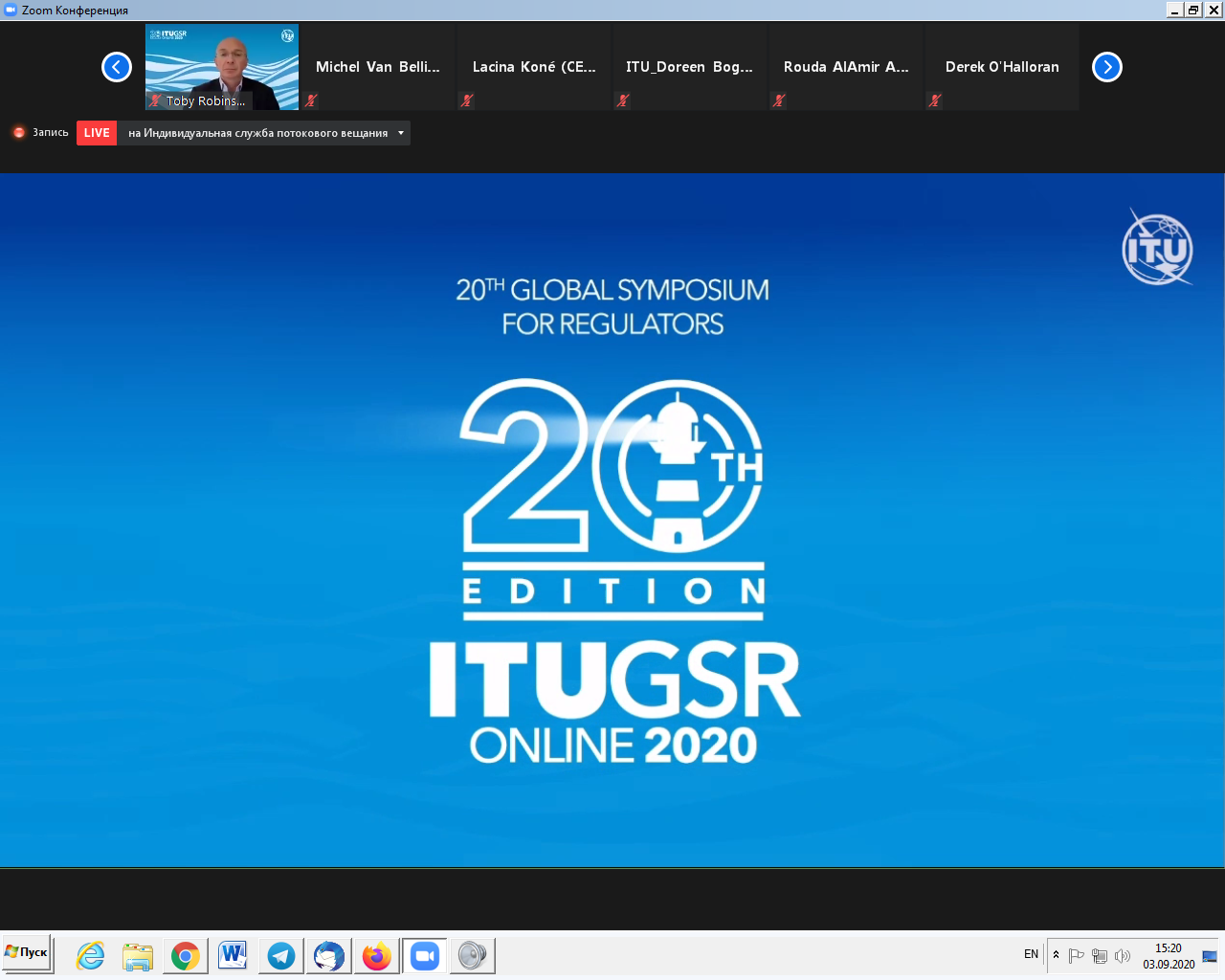Select the Derek O'Halloran participant tile
Image resolution: width=1225 pixels, height=980 pixels.
click(1002, 67)
